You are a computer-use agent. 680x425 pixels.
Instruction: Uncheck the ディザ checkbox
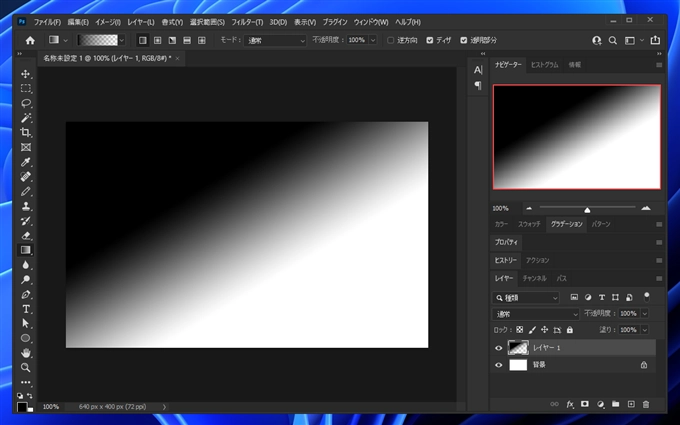pyautogui.click(x=430, y=40)
